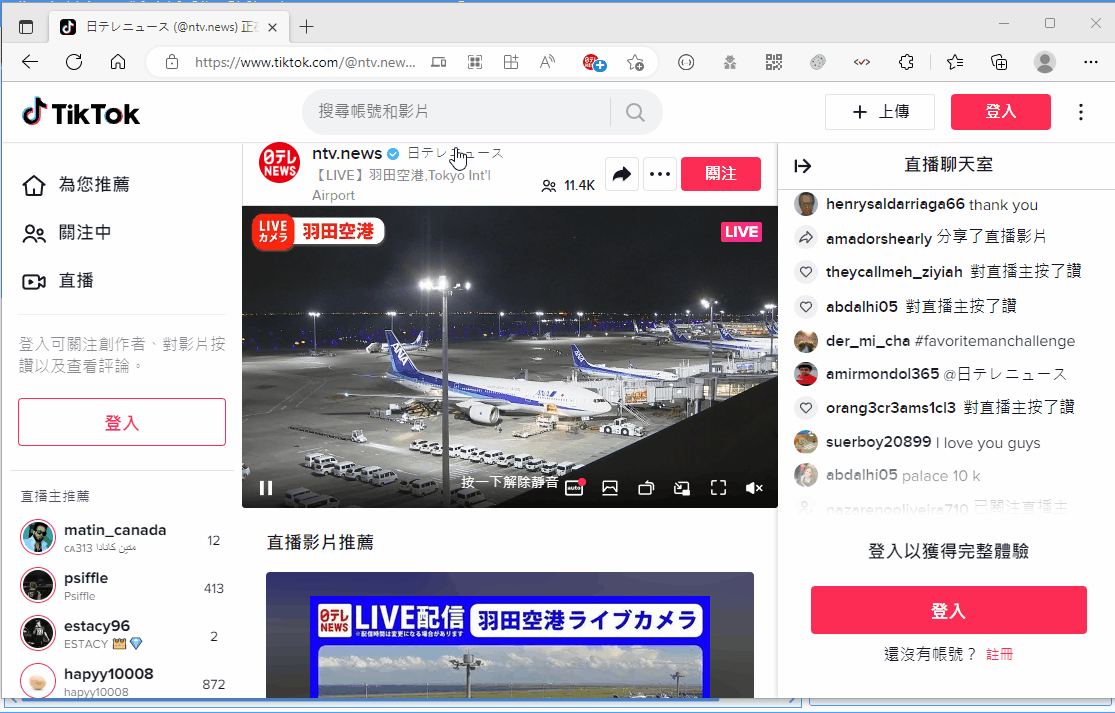
Task: Click the chat panel red 登入 button
Action: click(949, 610)
